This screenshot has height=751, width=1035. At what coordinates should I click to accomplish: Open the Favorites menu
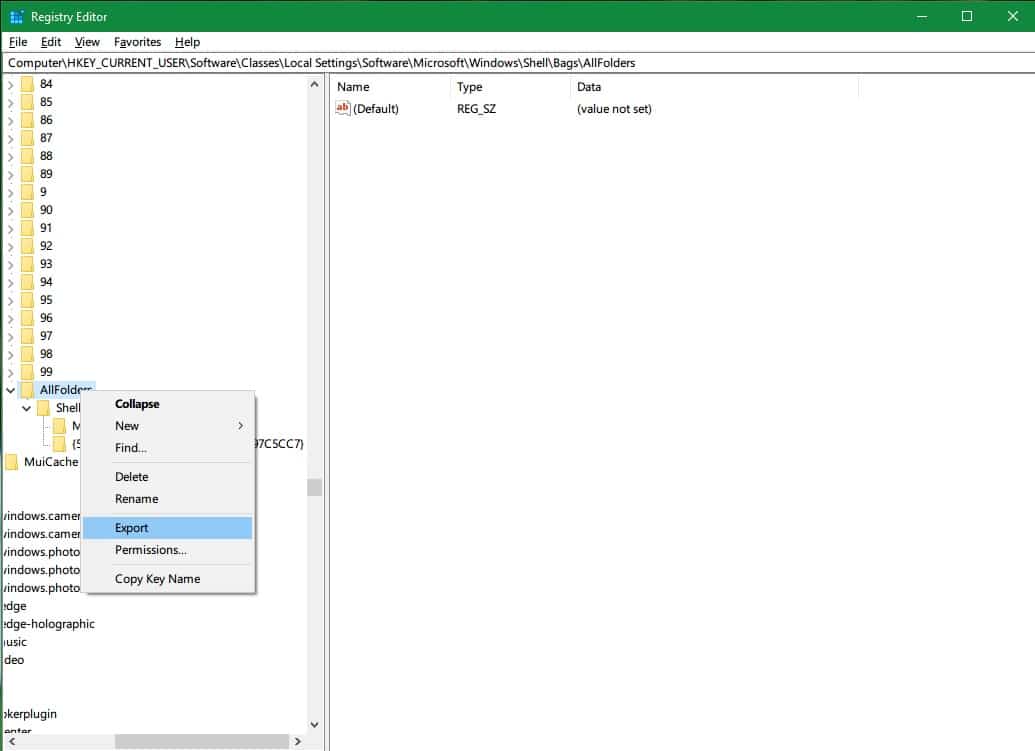(136, 42)
